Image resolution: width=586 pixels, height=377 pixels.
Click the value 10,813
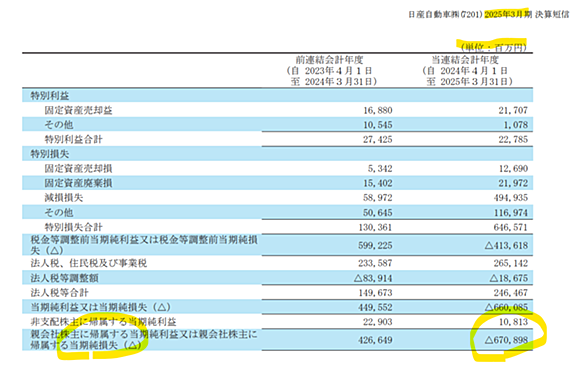point(513,322)
